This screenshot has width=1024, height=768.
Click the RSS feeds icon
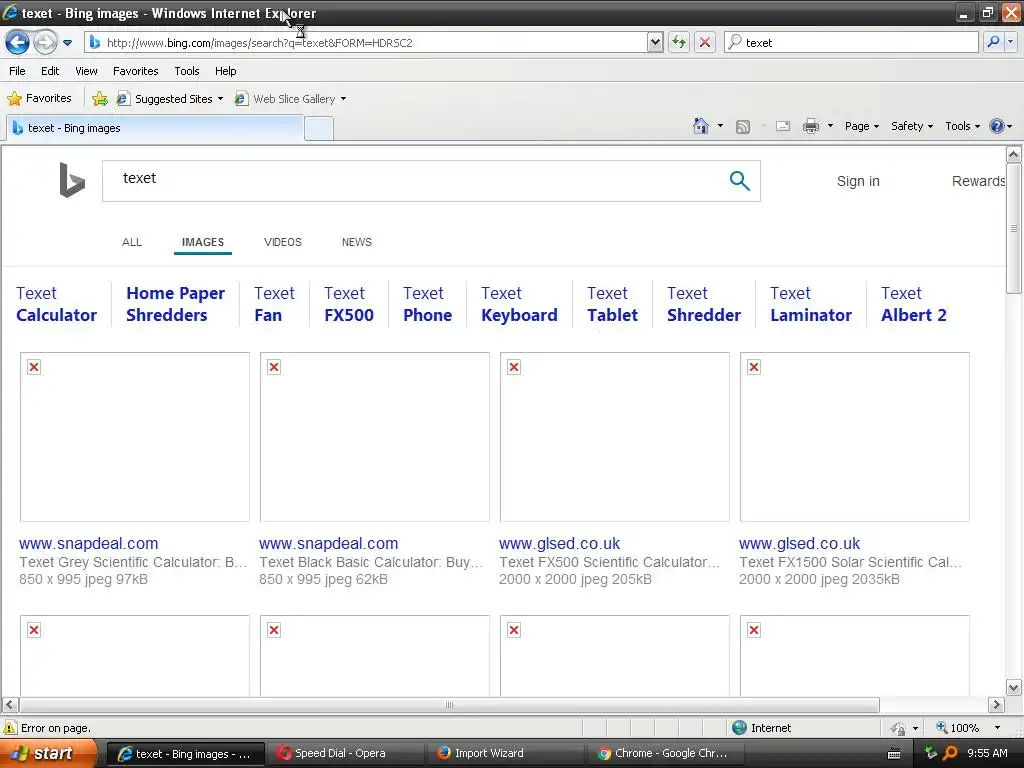coord(743,127)
